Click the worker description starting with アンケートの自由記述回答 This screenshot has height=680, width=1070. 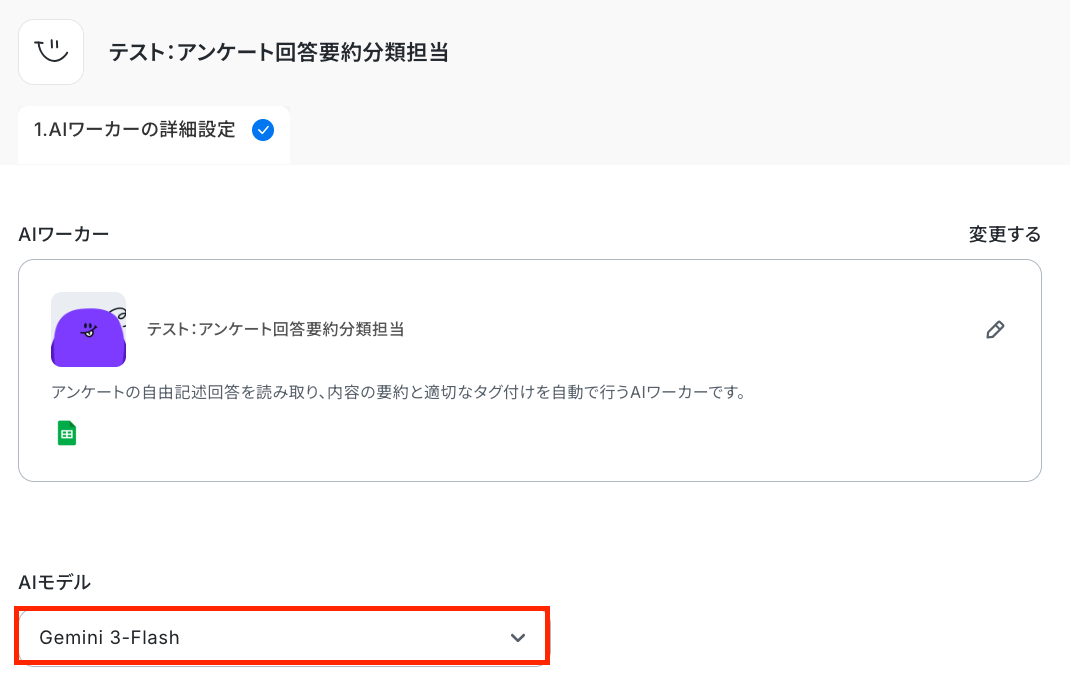tap(398, 392)
